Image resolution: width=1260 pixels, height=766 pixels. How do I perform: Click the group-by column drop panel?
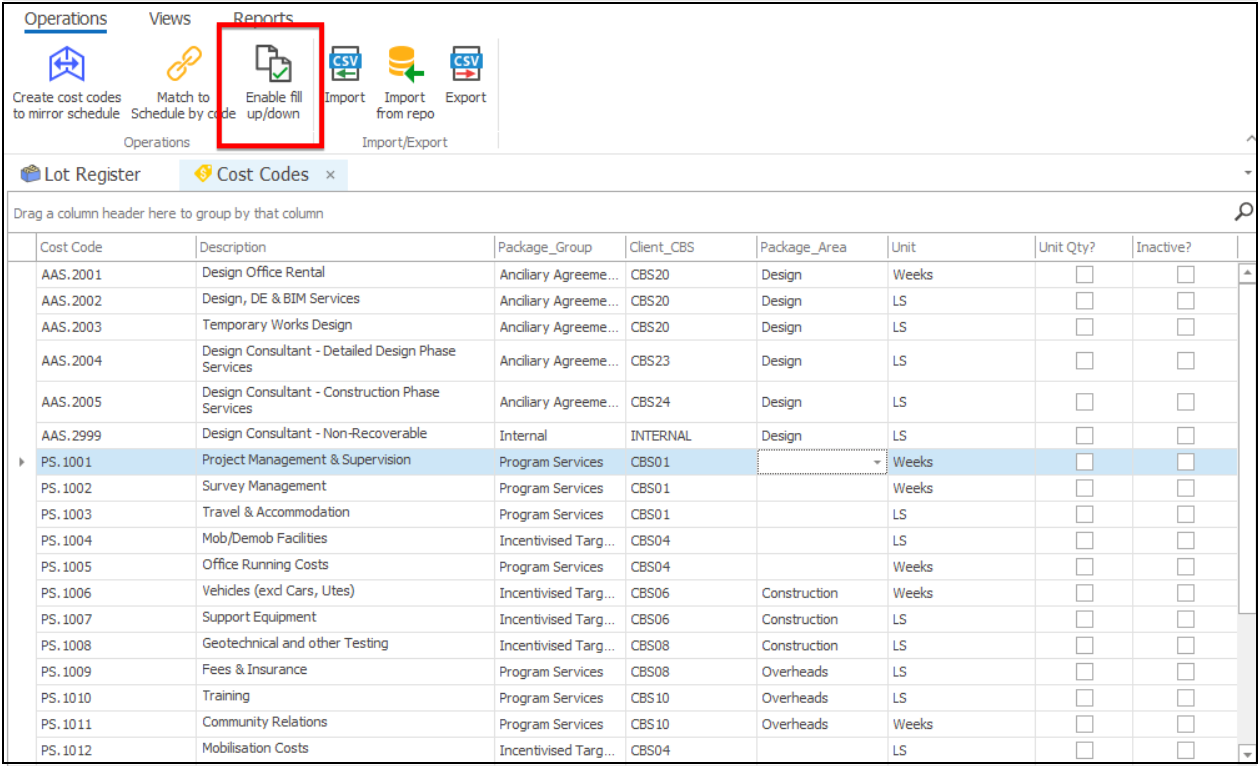[622, 212]
